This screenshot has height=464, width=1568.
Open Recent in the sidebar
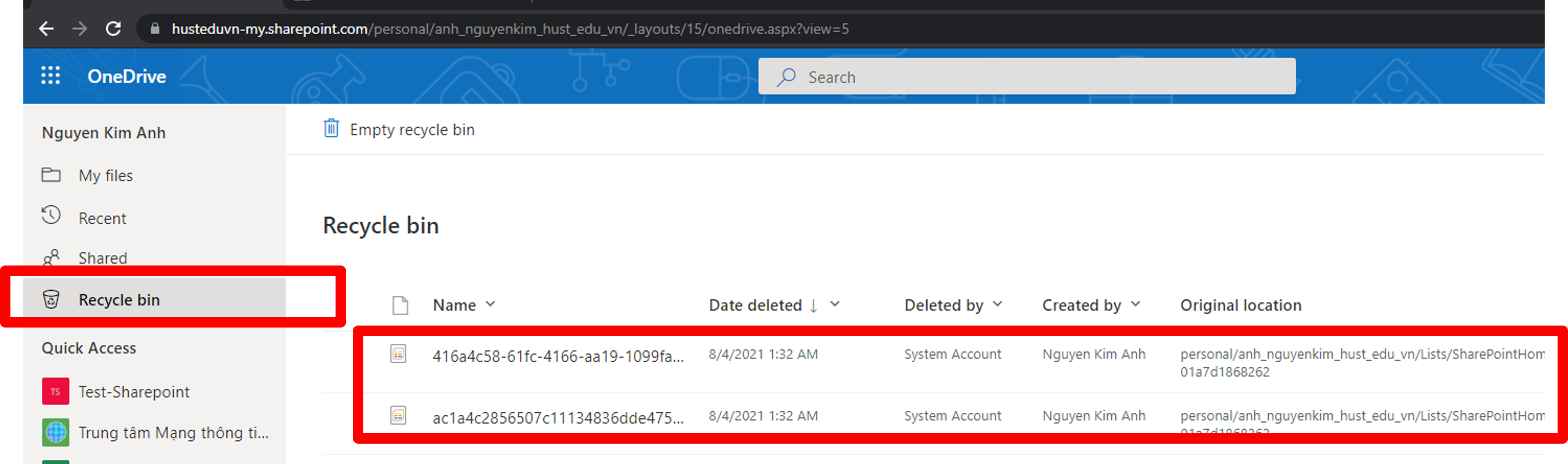102,218
